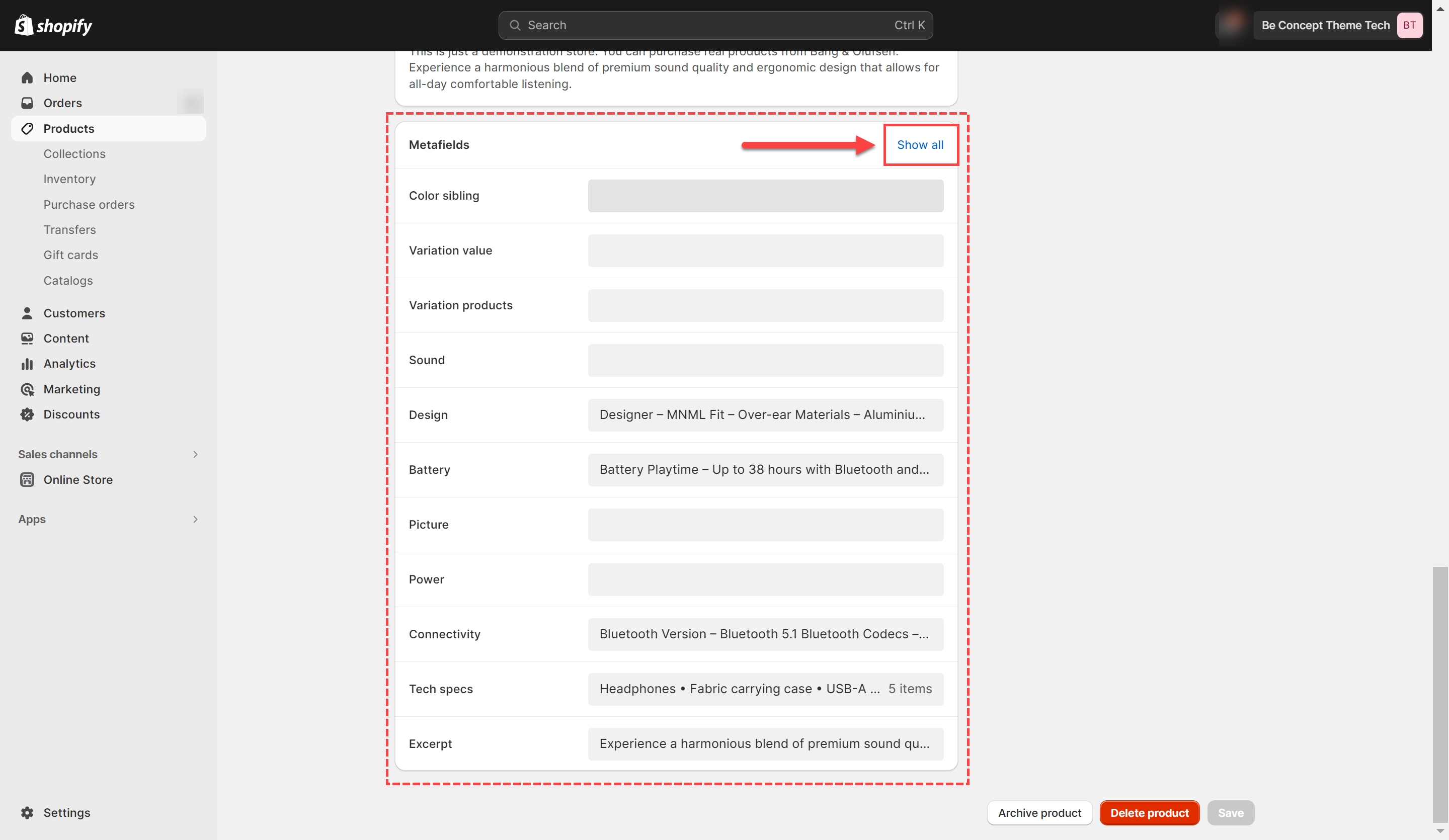
Task: Click the 'Metafields' heading text
Action: [x=439, y=145]
